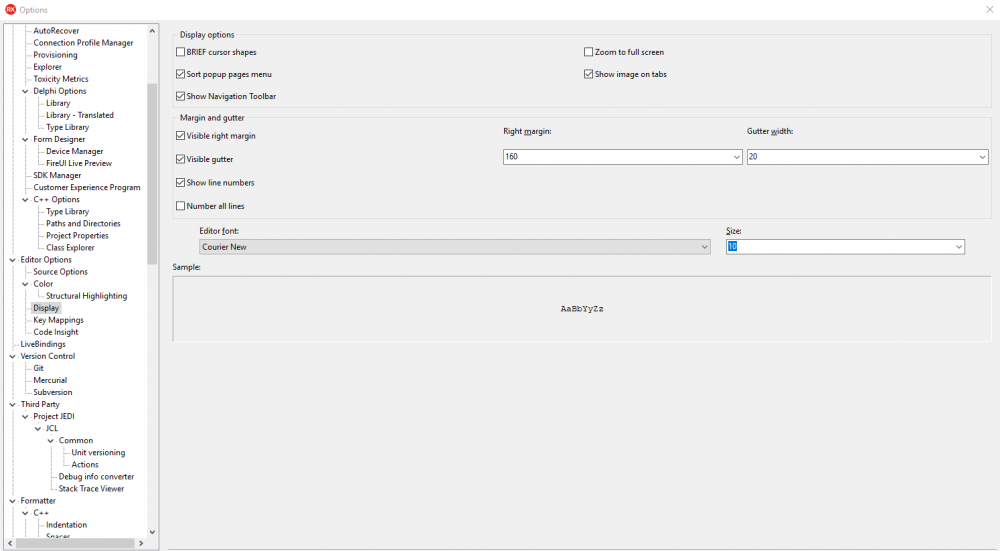Collapse the Project JEDI node
1000x551 pixels.
26,417
